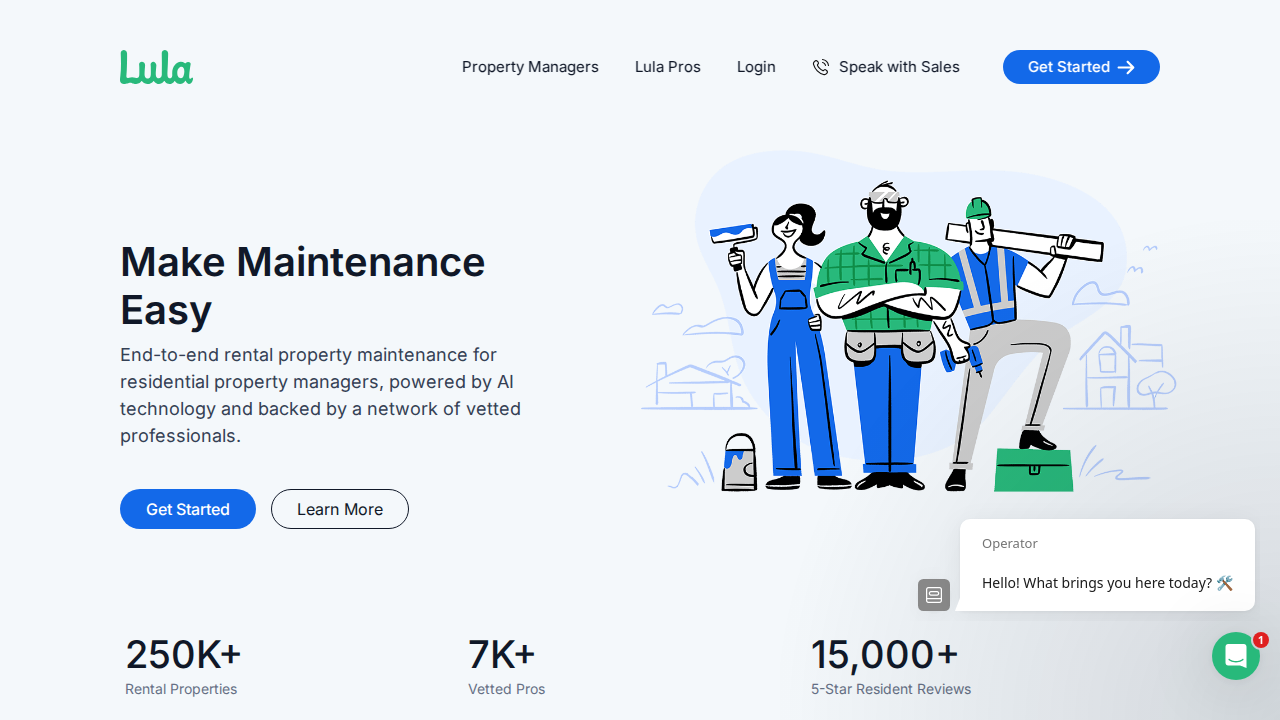Click the Make Maintenance Easy headline
The width and height of the screenshot is (1280, 720).
pyautogui.click(x=302, y=285)
